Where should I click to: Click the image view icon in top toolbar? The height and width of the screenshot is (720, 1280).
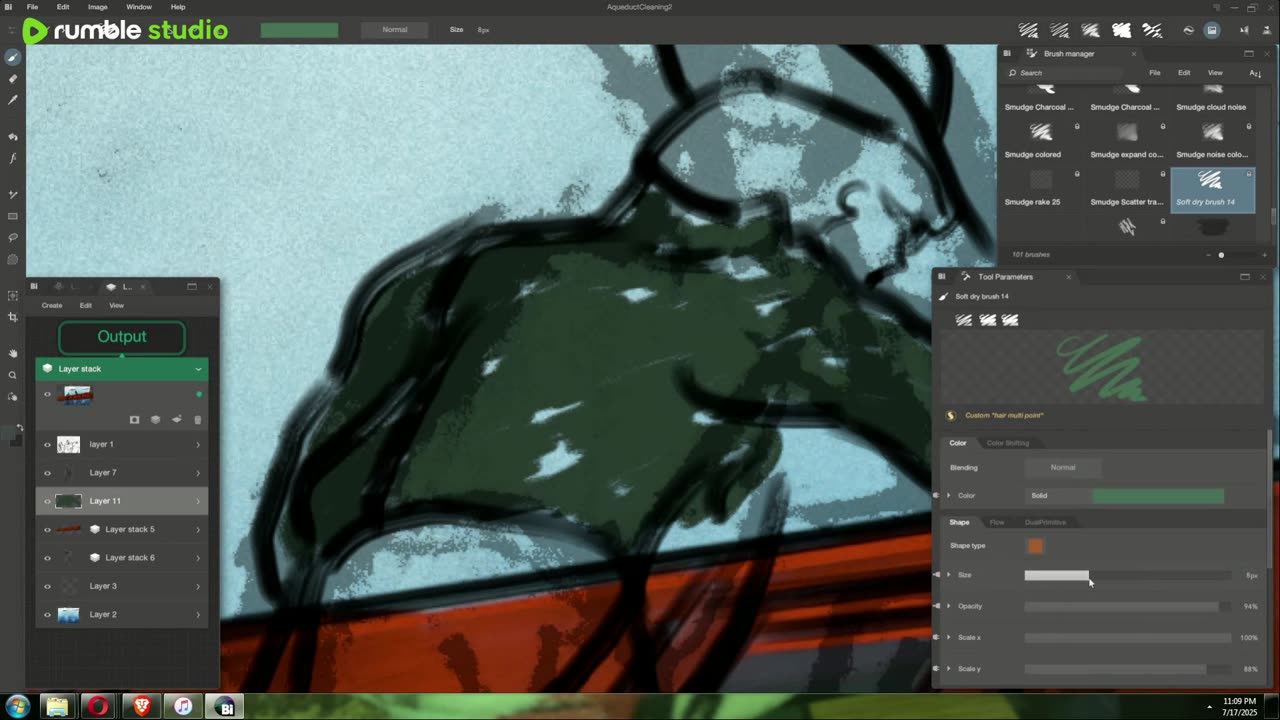pos(1212,30)
